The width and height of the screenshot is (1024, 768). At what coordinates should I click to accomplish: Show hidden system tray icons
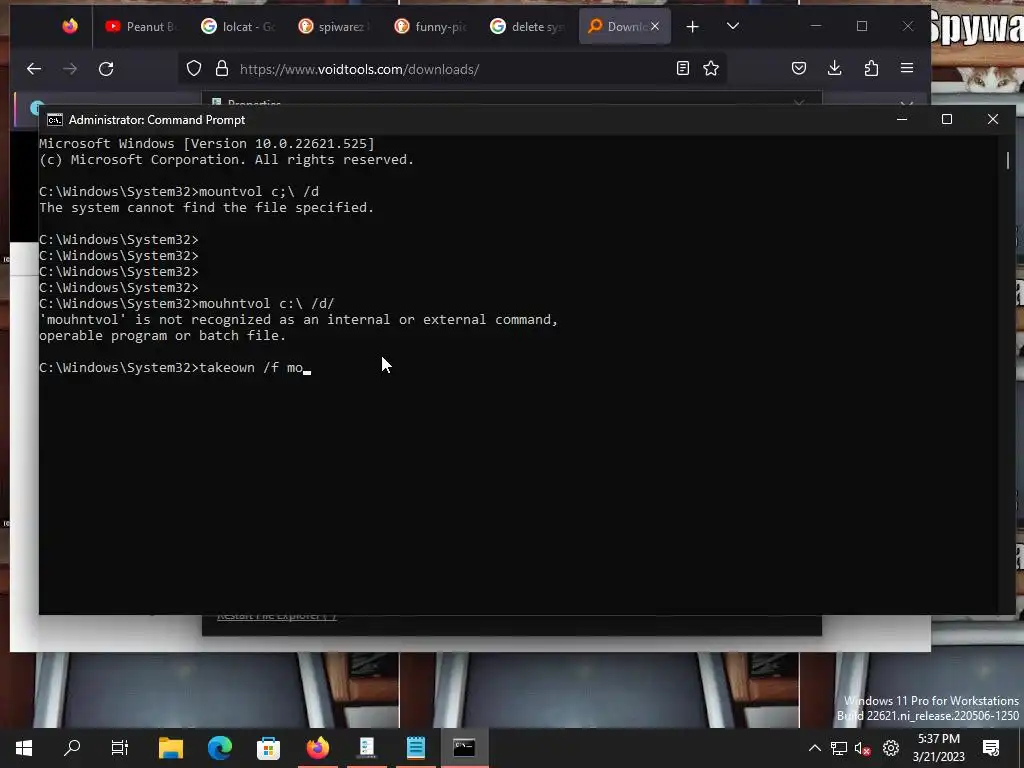(814, 748)
